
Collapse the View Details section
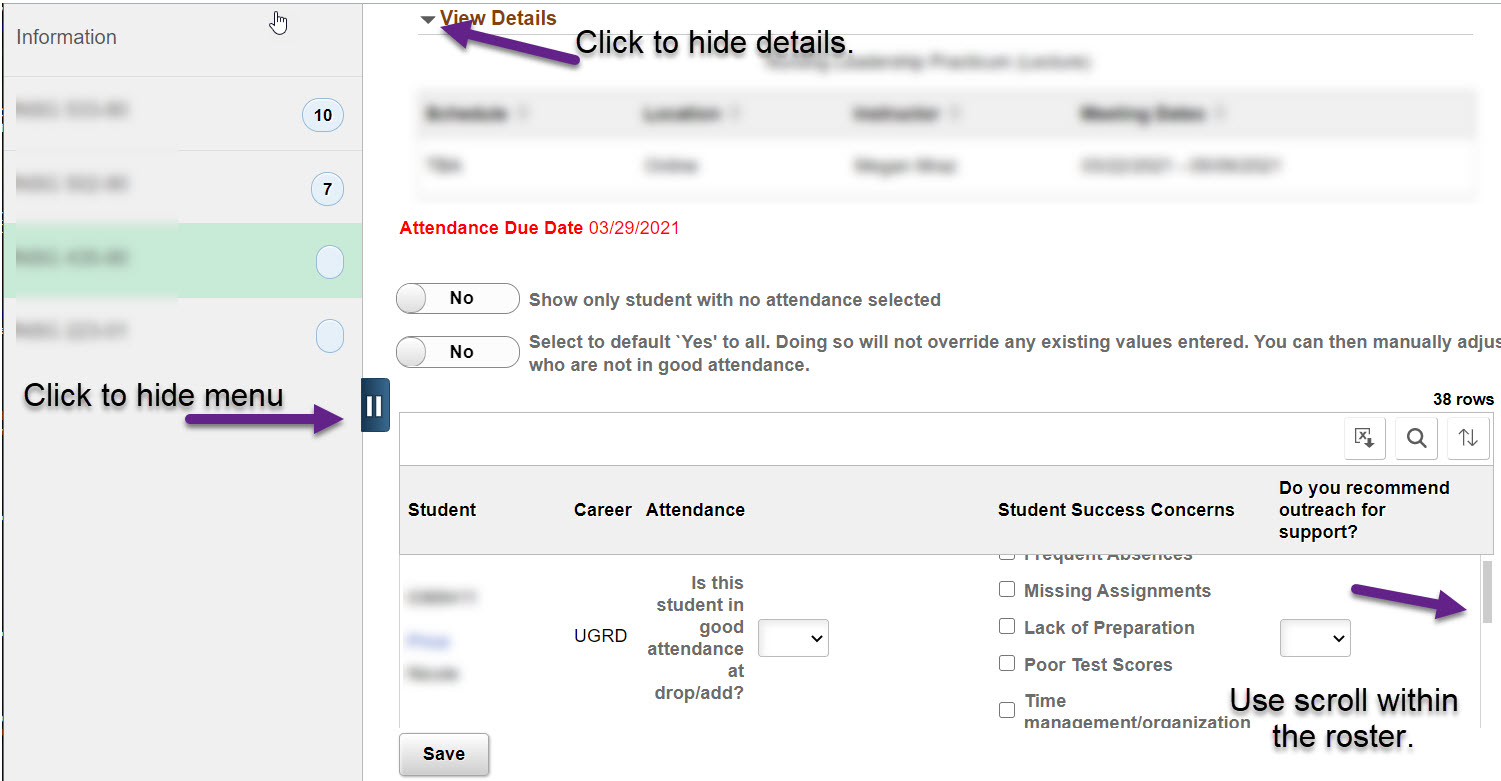click(x=489, y=18)
